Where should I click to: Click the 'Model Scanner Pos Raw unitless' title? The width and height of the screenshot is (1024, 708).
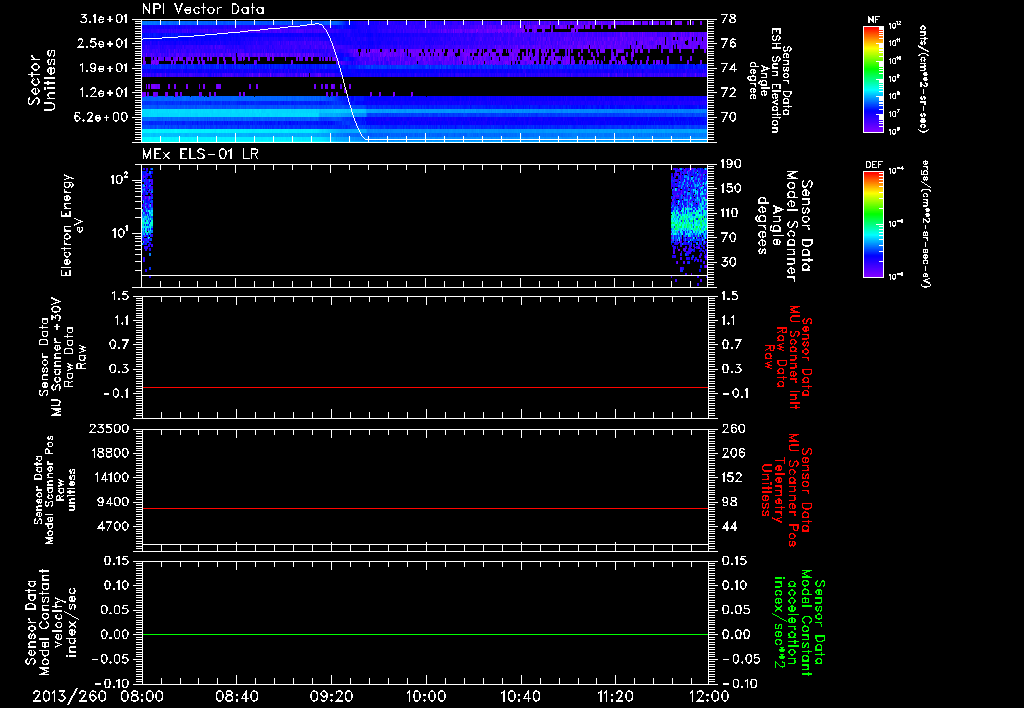point(54,490)
